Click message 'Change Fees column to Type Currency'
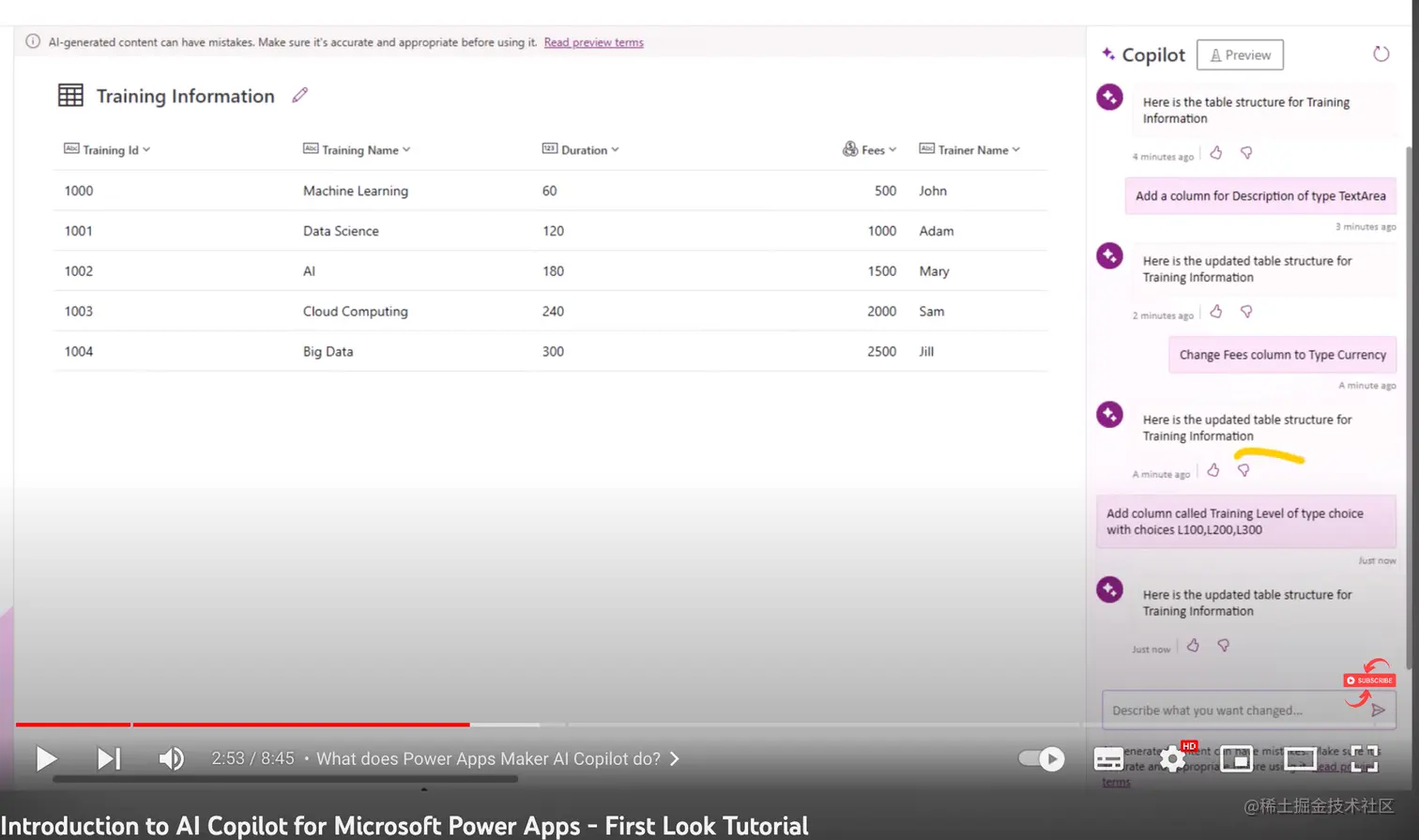 (1282, 355)
